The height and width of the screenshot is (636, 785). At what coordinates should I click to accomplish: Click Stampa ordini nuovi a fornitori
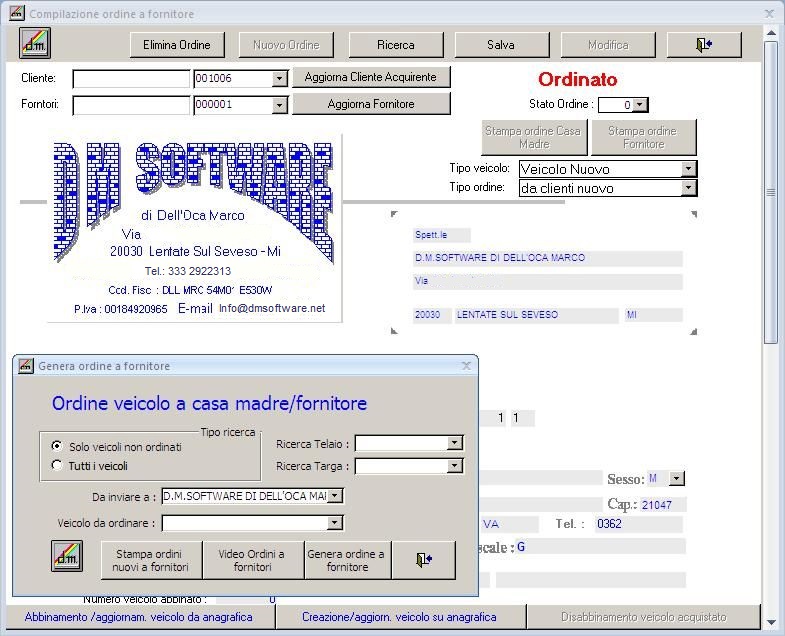pyautogui.click(x=152, y=560)
